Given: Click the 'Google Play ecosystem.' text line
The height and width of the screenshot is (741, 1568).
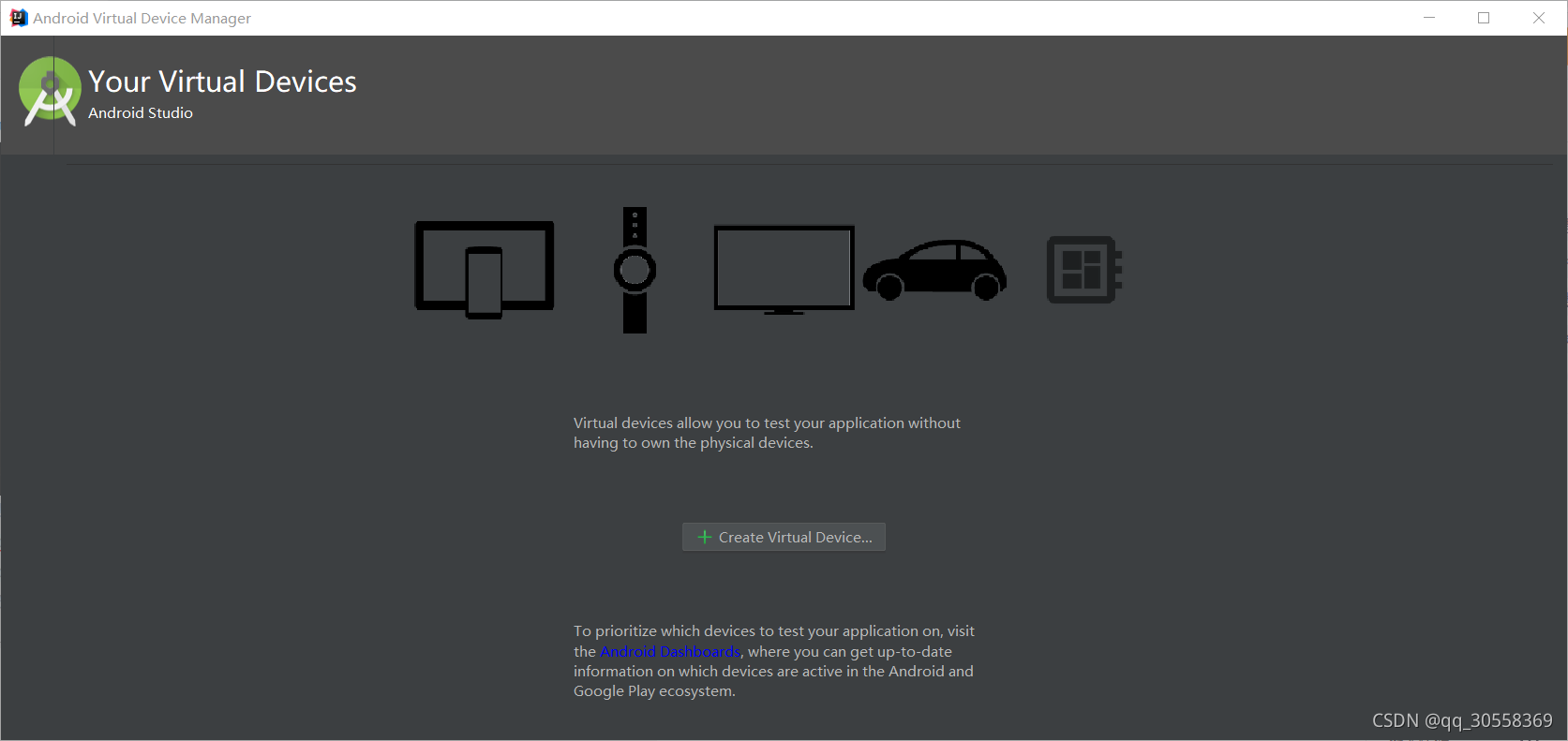Looking at the screenshot, I should [x=654, y=691].
